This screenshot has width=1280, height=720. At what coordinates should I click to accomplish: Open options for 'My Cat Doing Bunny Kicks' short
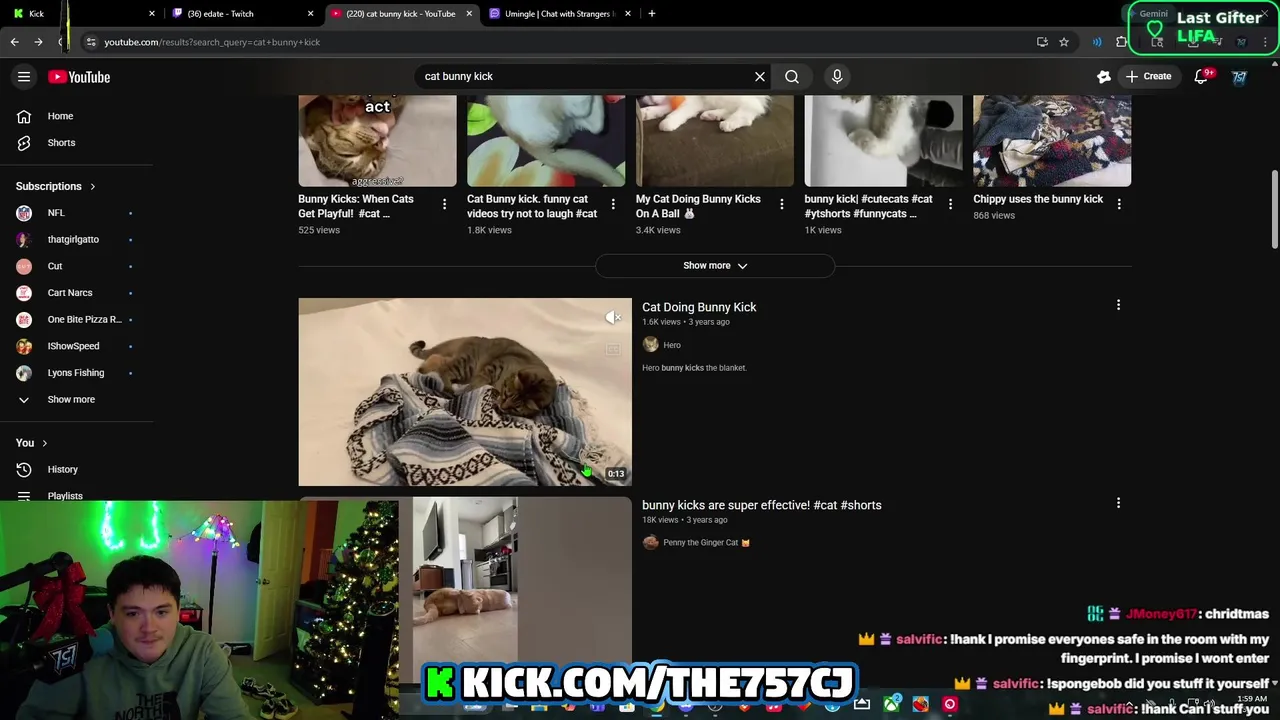point(782,204)
